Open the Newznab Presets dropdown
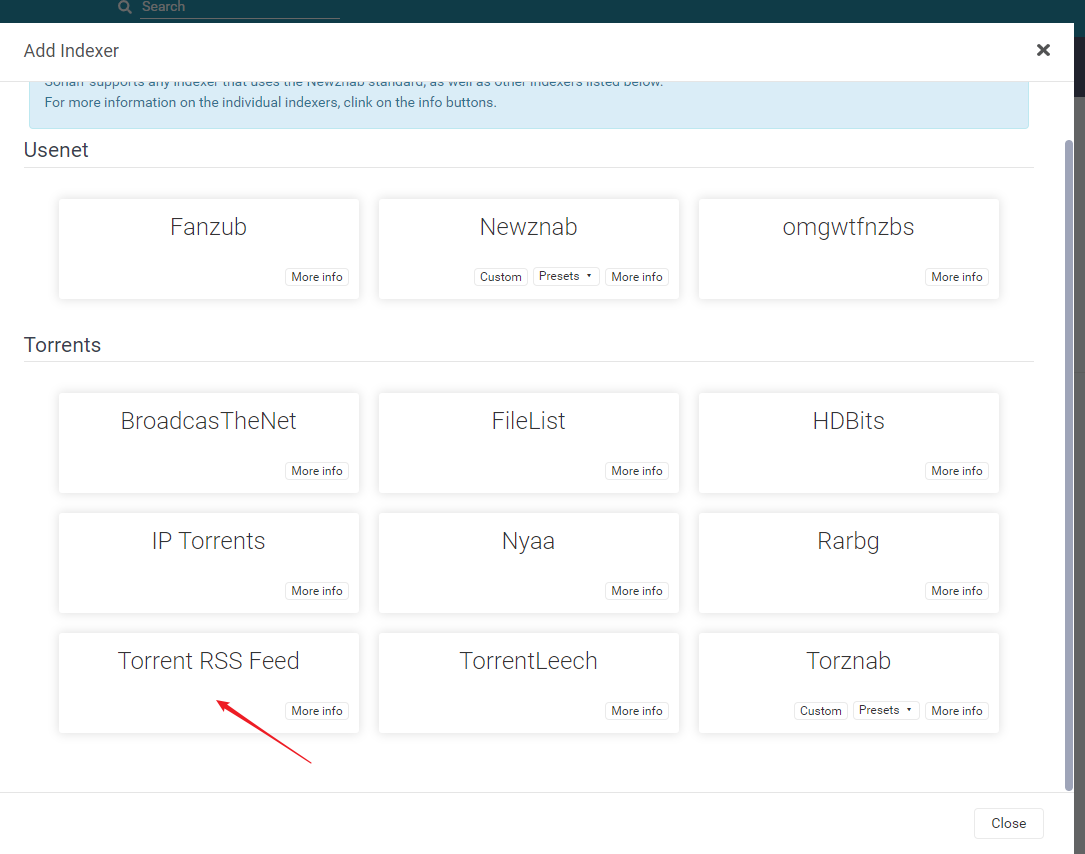 pyautogui.click(x=566, y=276)
